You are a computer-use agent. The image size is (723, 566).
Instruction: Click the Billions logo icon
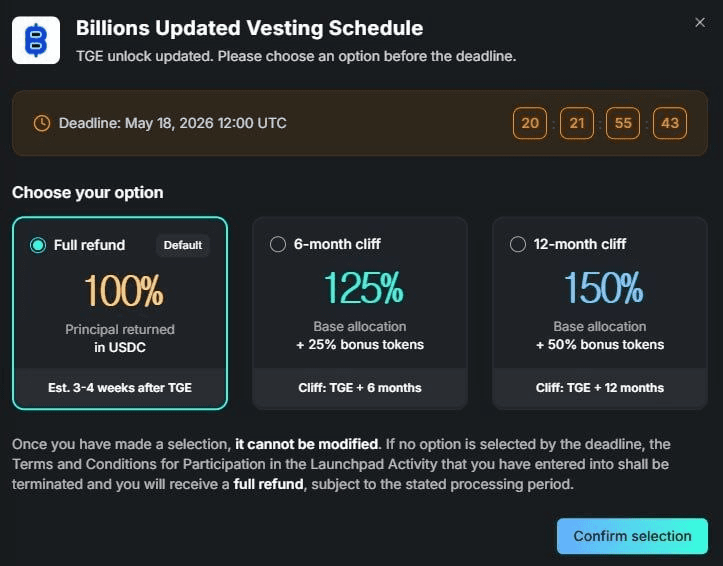(36, 40)
